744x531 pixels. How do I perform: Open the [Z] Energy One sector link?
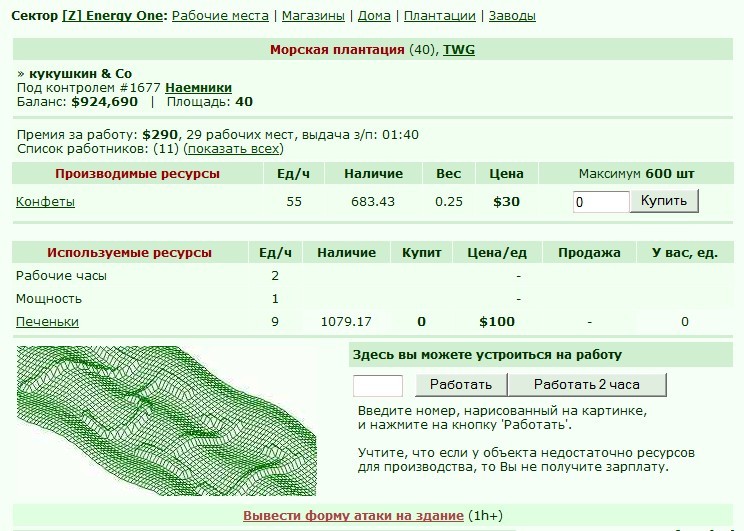[112, 16]
